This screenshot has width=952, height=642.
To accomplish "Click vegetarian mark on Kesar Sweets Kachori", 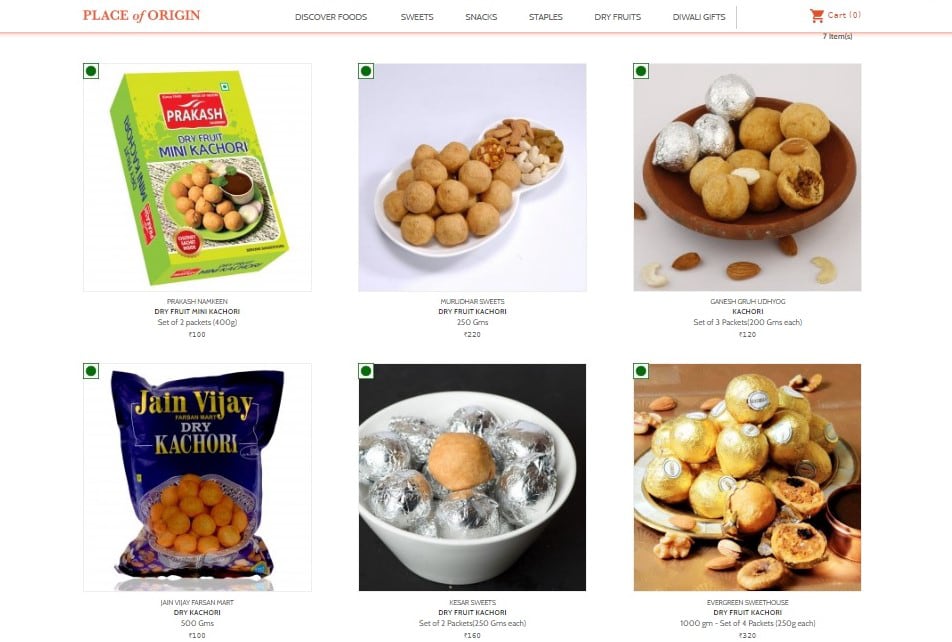I will coord(366,371).
